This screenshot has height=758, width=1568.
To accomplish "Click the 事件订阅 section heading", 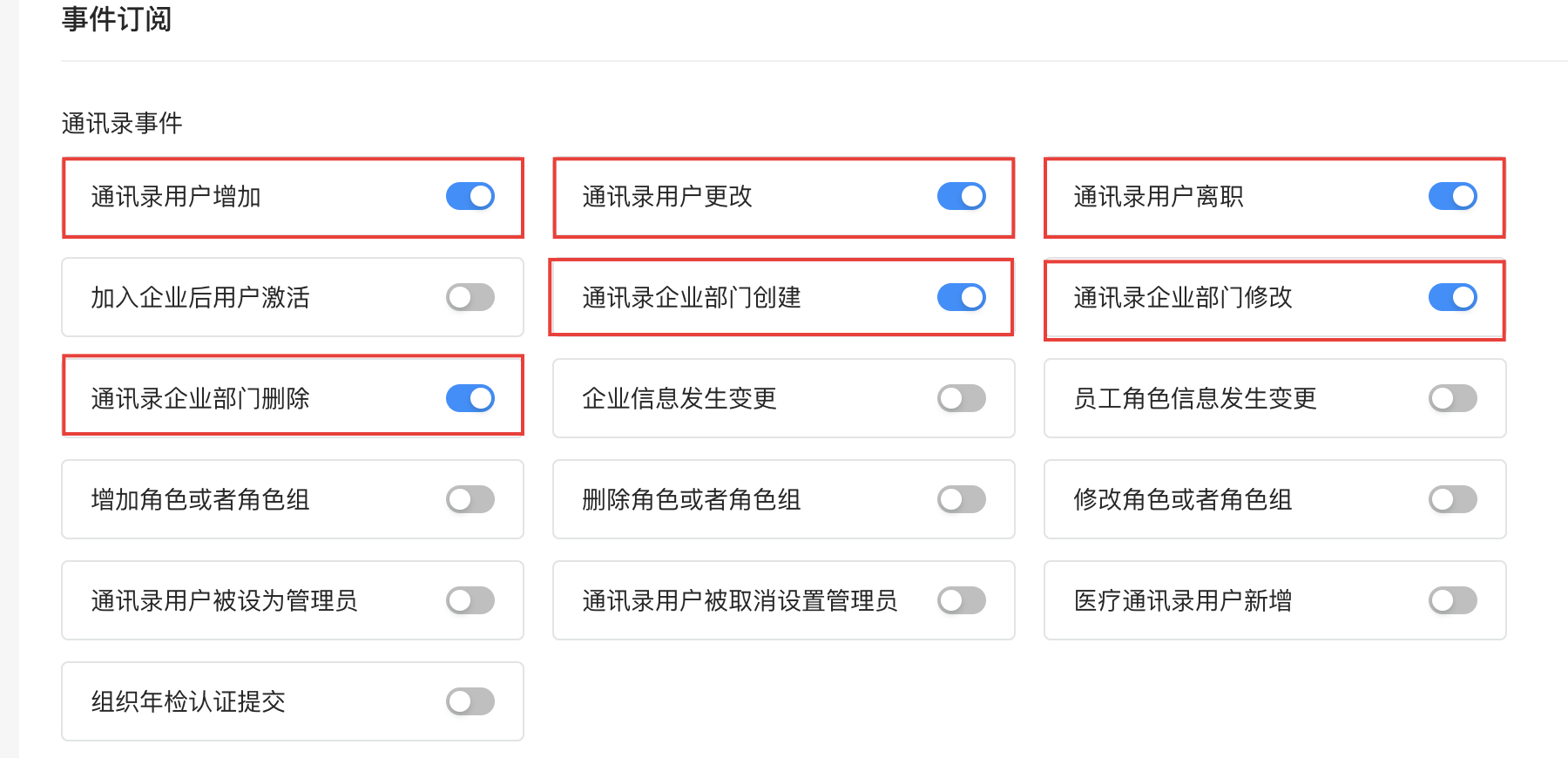I will [x=117, y=19].
